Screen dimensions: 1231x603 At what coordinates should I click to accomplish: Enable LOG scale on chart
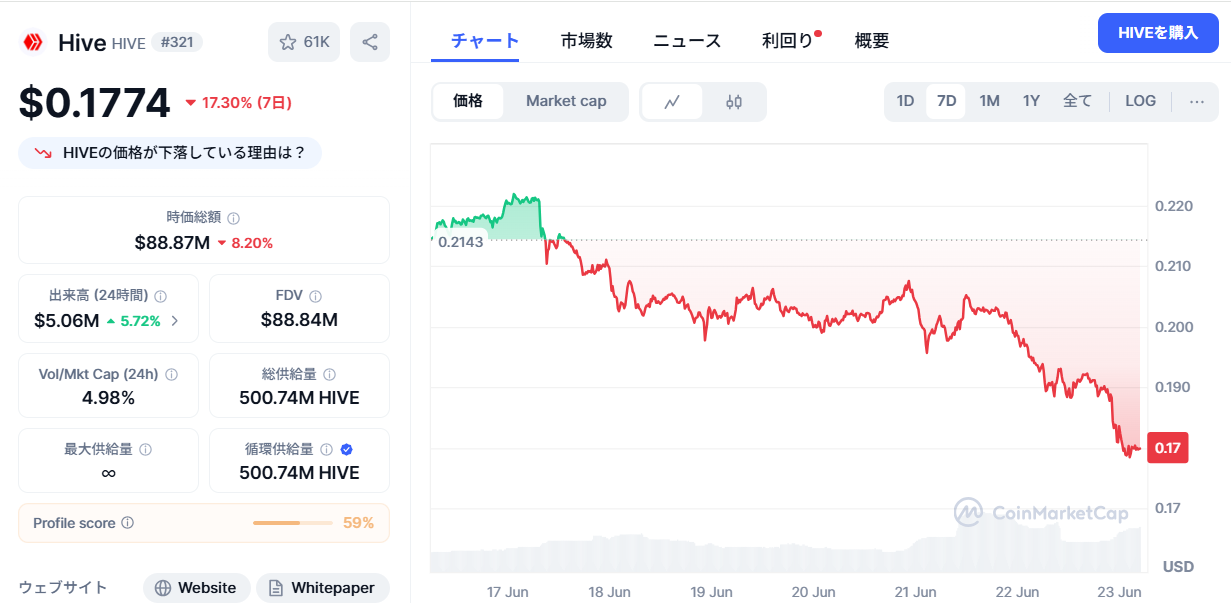pyautogui.click(x=1140, y=101)
